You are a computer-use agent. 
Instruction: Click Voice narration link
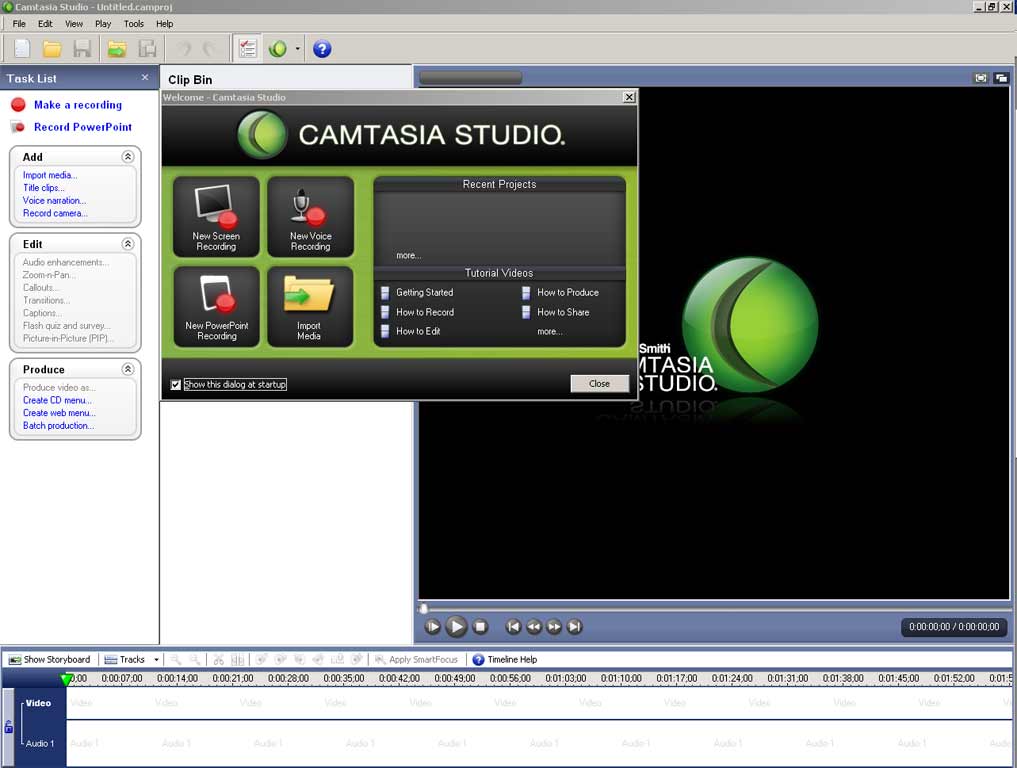tap(54, 200)
